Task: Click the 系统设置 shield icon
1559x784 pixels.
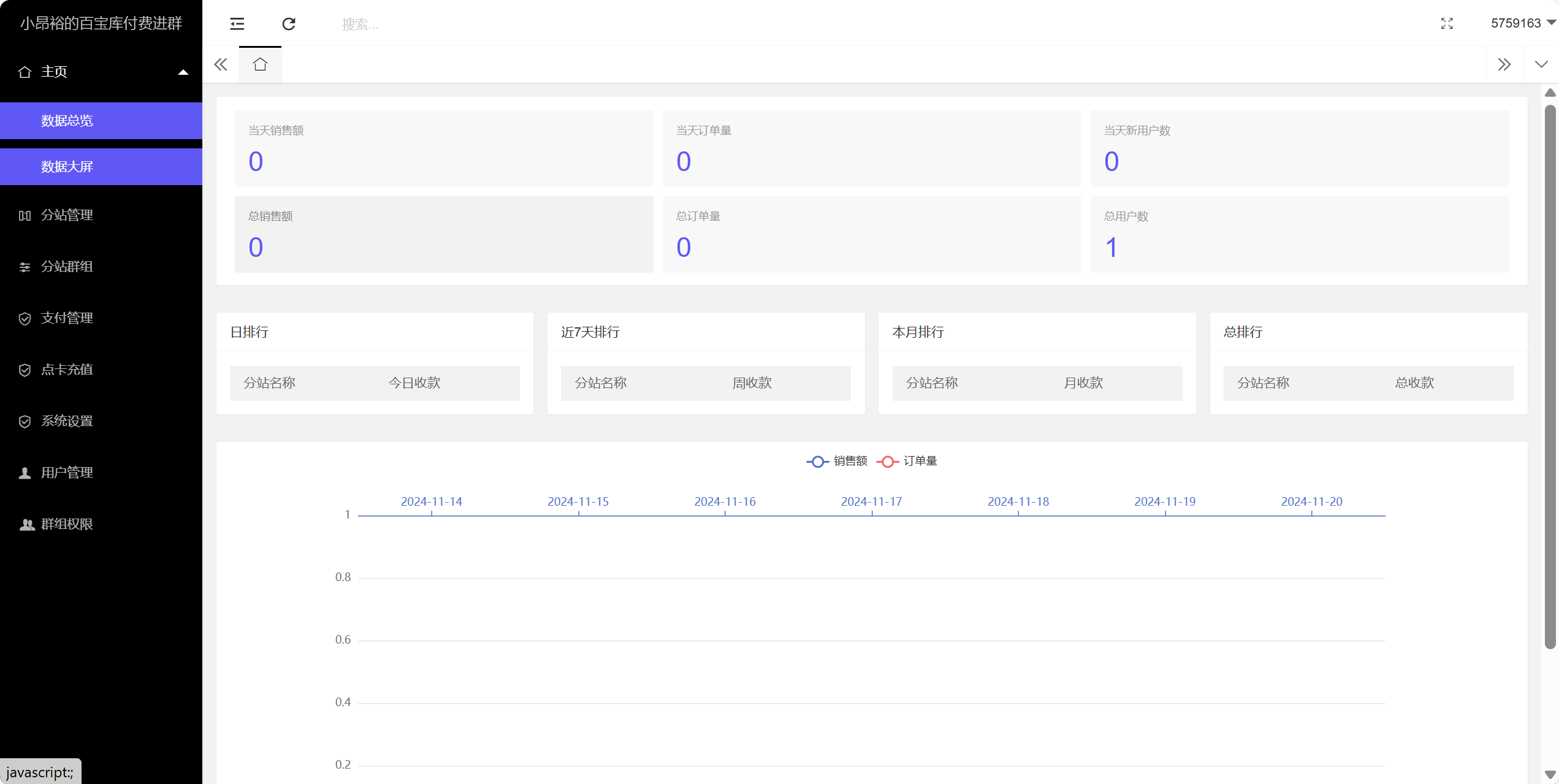Action: (25, 421)
